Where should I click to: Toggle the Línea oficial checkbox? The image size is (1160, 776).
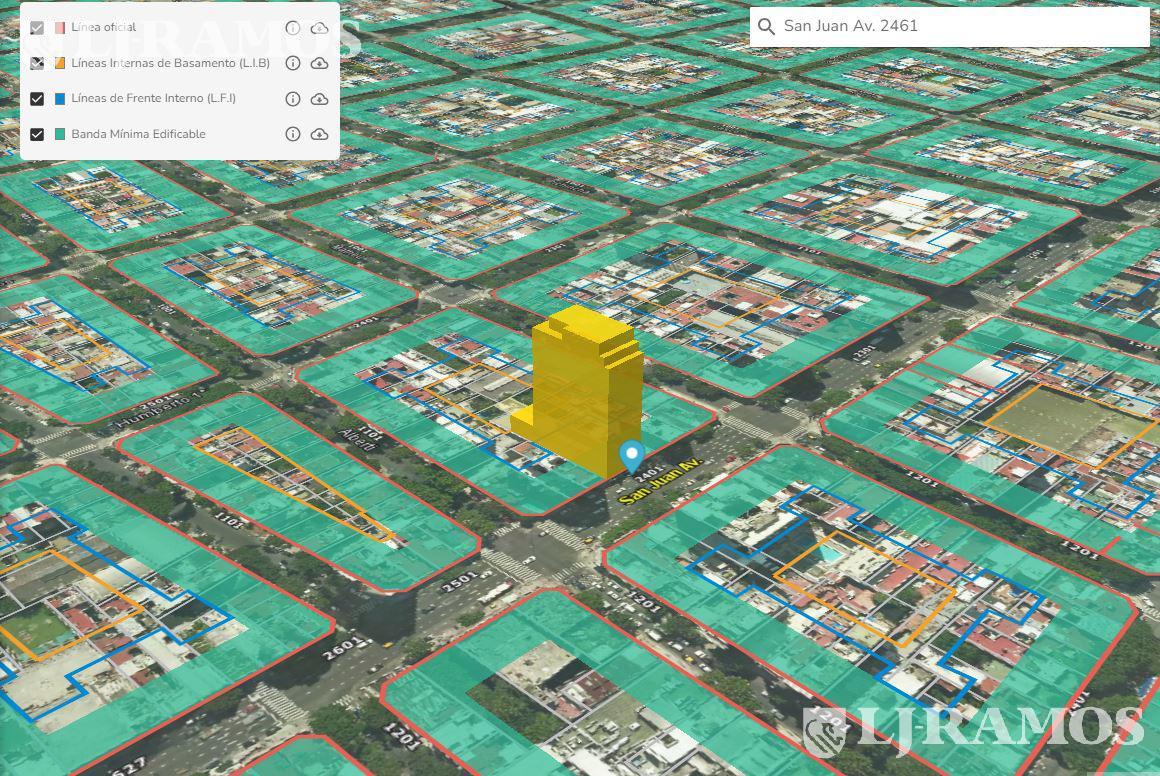(x=37, y=28)
